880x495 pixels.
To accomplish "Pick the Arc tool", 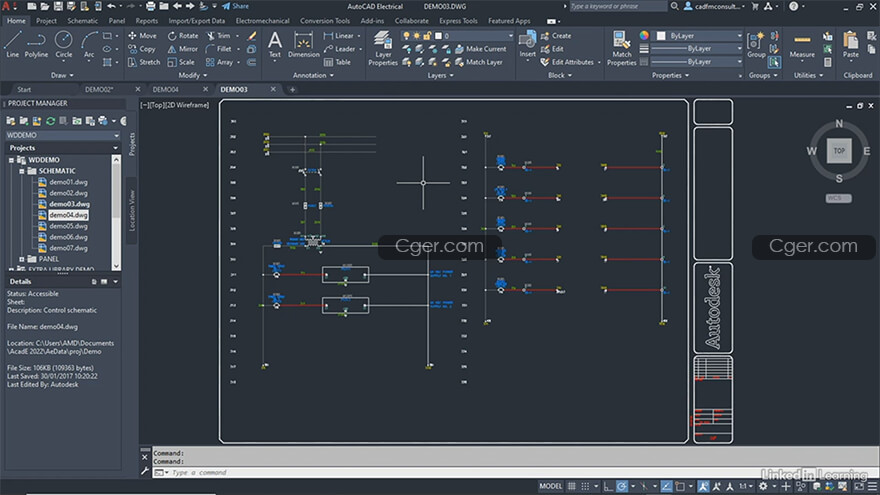I will [x=89, y=45].
